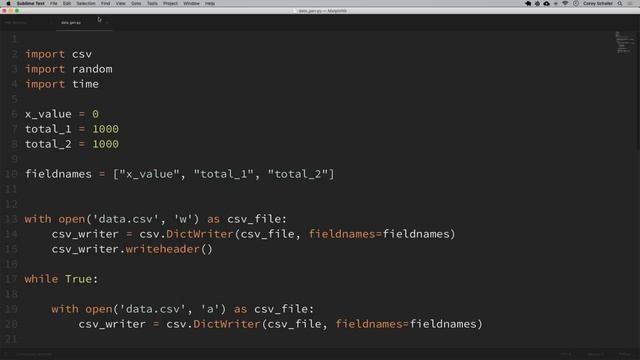Click the round icon left of cloud

538,3
